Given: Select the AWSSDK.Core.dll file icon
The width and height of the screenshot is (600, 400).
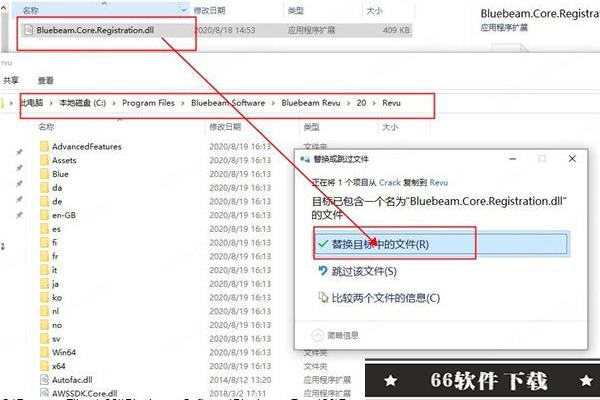Looking at the screenshot, I should tap(44, 393).
